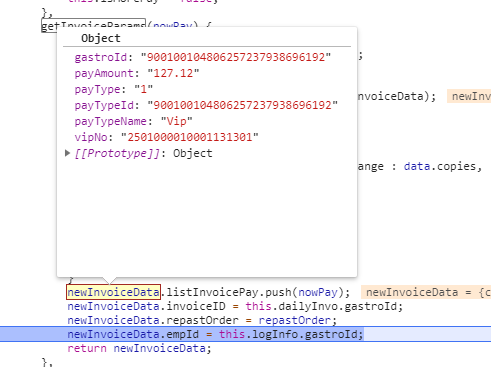This screenshot has height=367, width=491.
Task: Click highlighted newInvoiceData variable in code
Action: (x=113, y=292)
